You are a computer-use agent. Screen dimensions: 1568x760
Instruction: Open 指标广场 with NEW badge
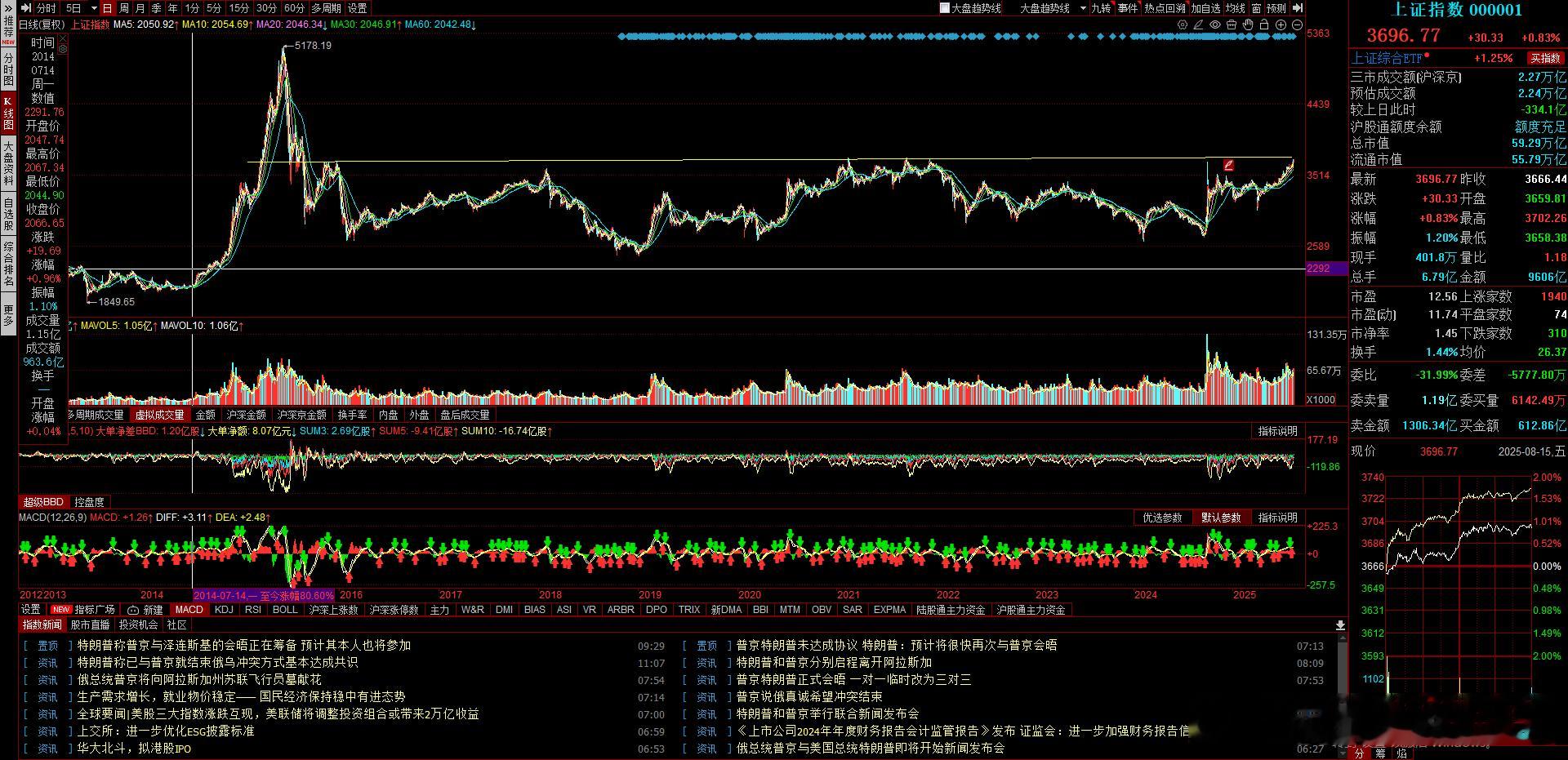point(84,610)
